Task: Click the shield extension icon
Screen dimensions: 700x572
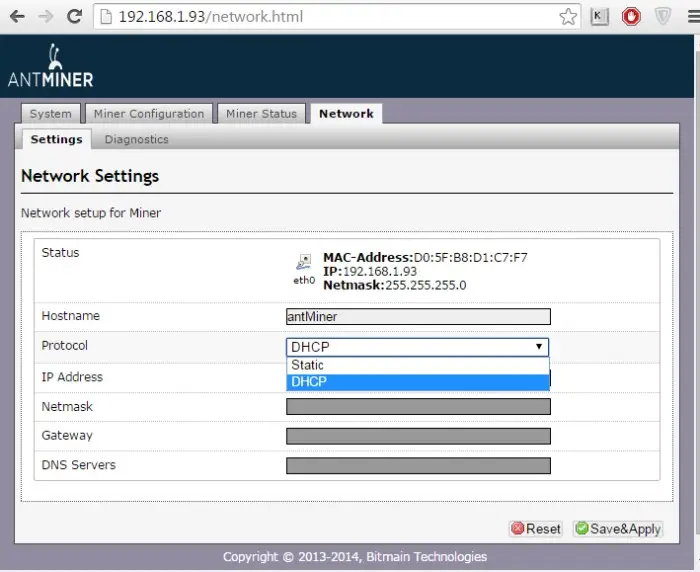Action: 661,17
